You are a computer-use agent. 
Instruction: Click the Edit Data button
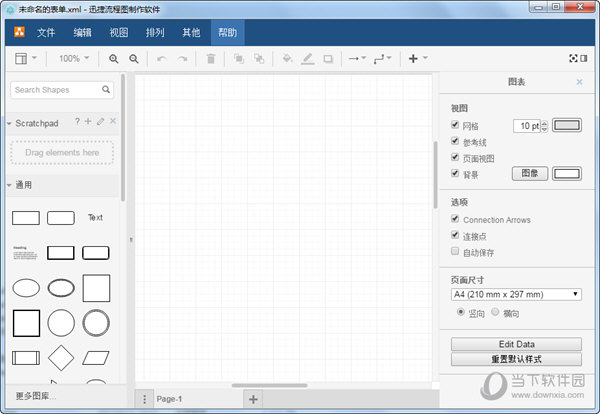pos(516,344)
